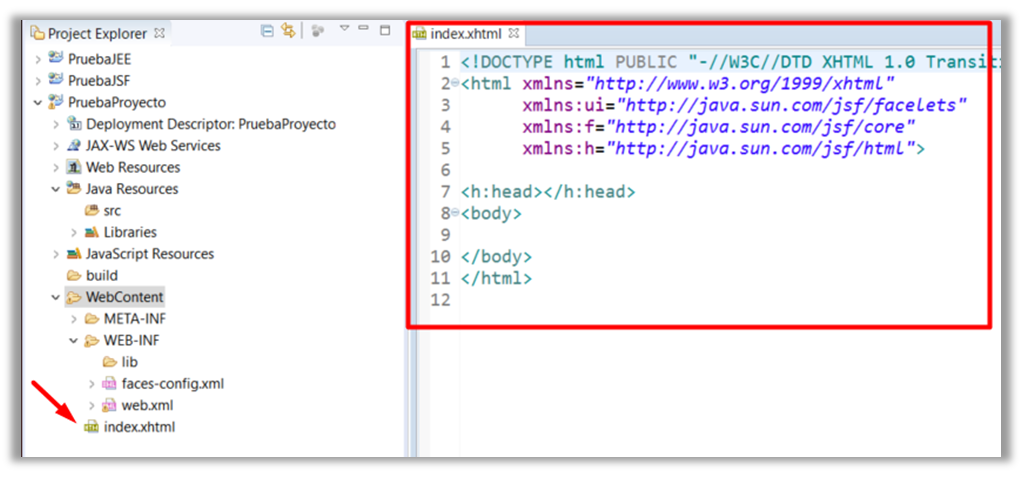Expand Deployment Descriptor: PruebaProyecto node
This screenshot has width=1022, height=479.
[56, 124]
